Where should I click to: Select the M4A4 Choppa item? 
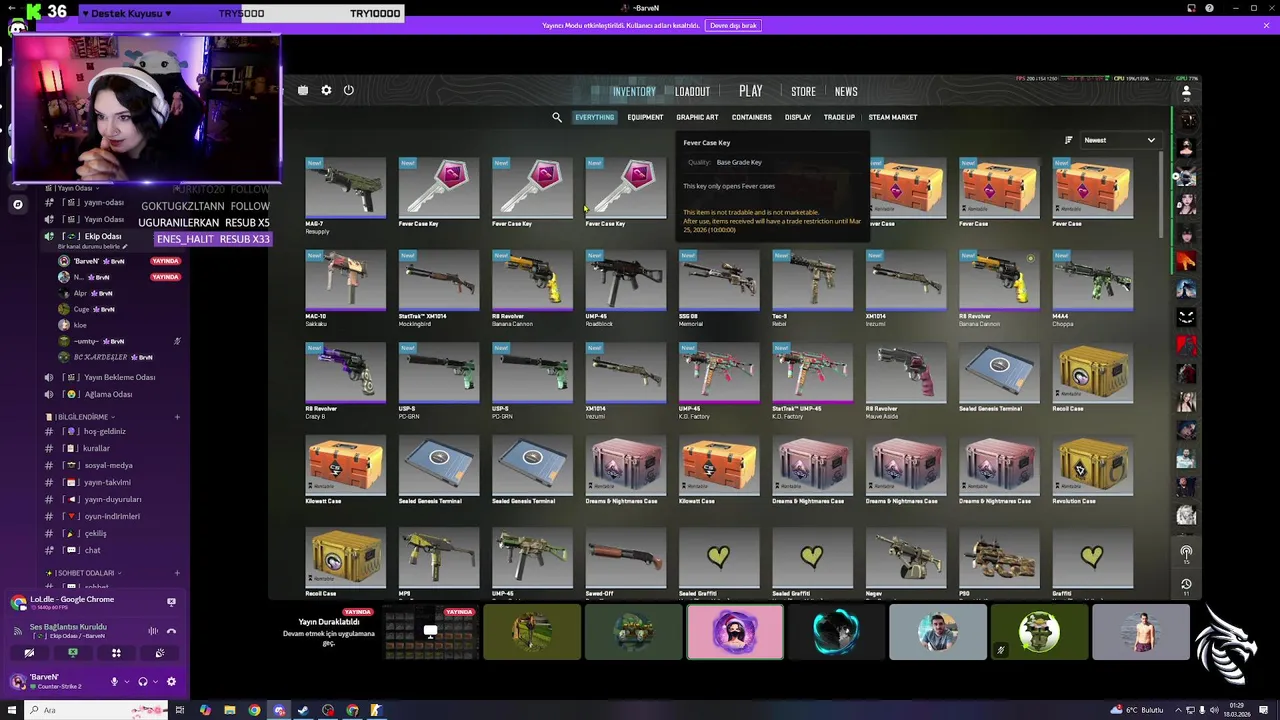(x=1092, y=288)
